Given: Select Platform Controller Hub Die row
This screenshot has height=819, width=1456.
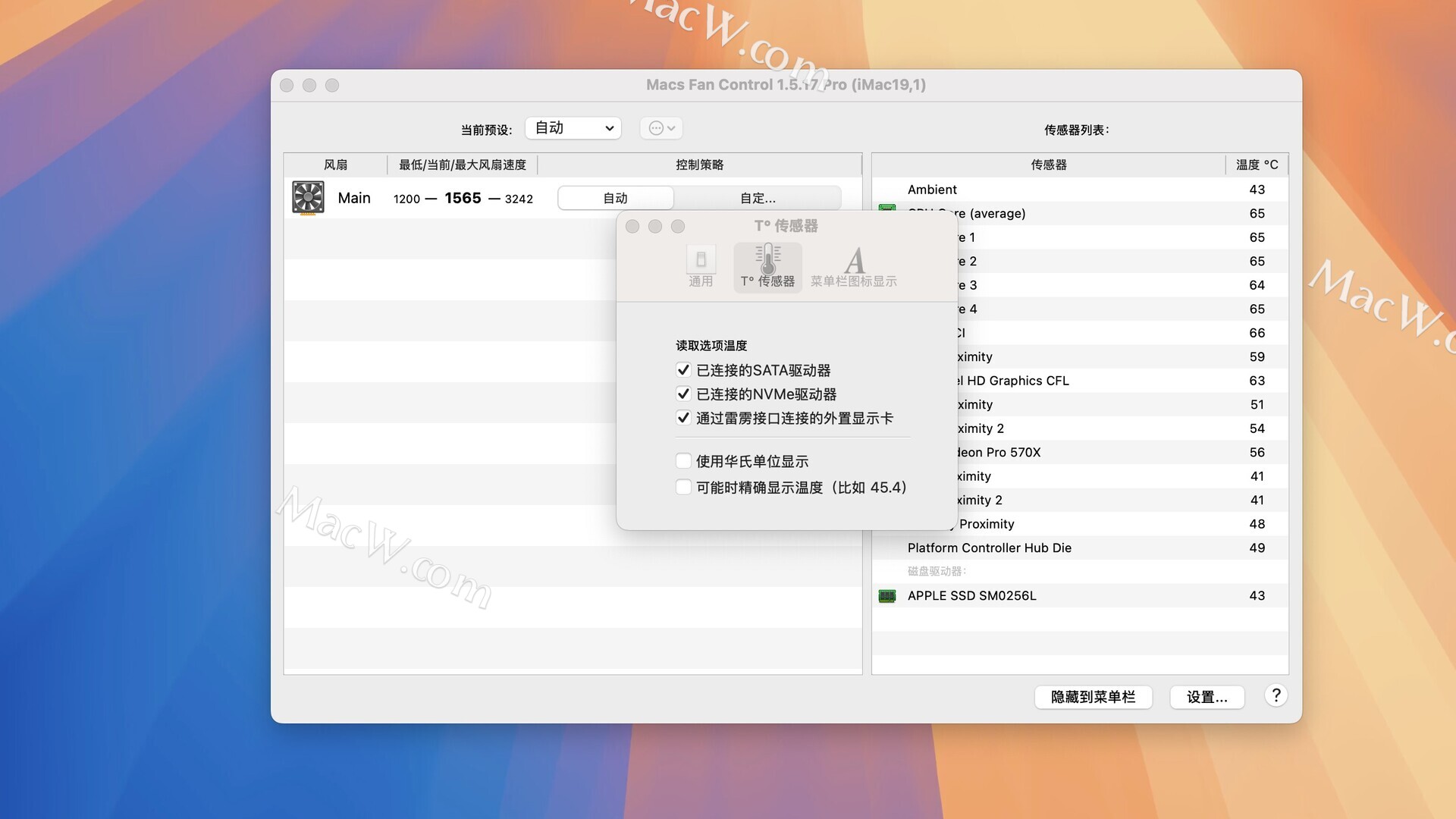Looking at the screenshot, I should tap(1080, 548).
